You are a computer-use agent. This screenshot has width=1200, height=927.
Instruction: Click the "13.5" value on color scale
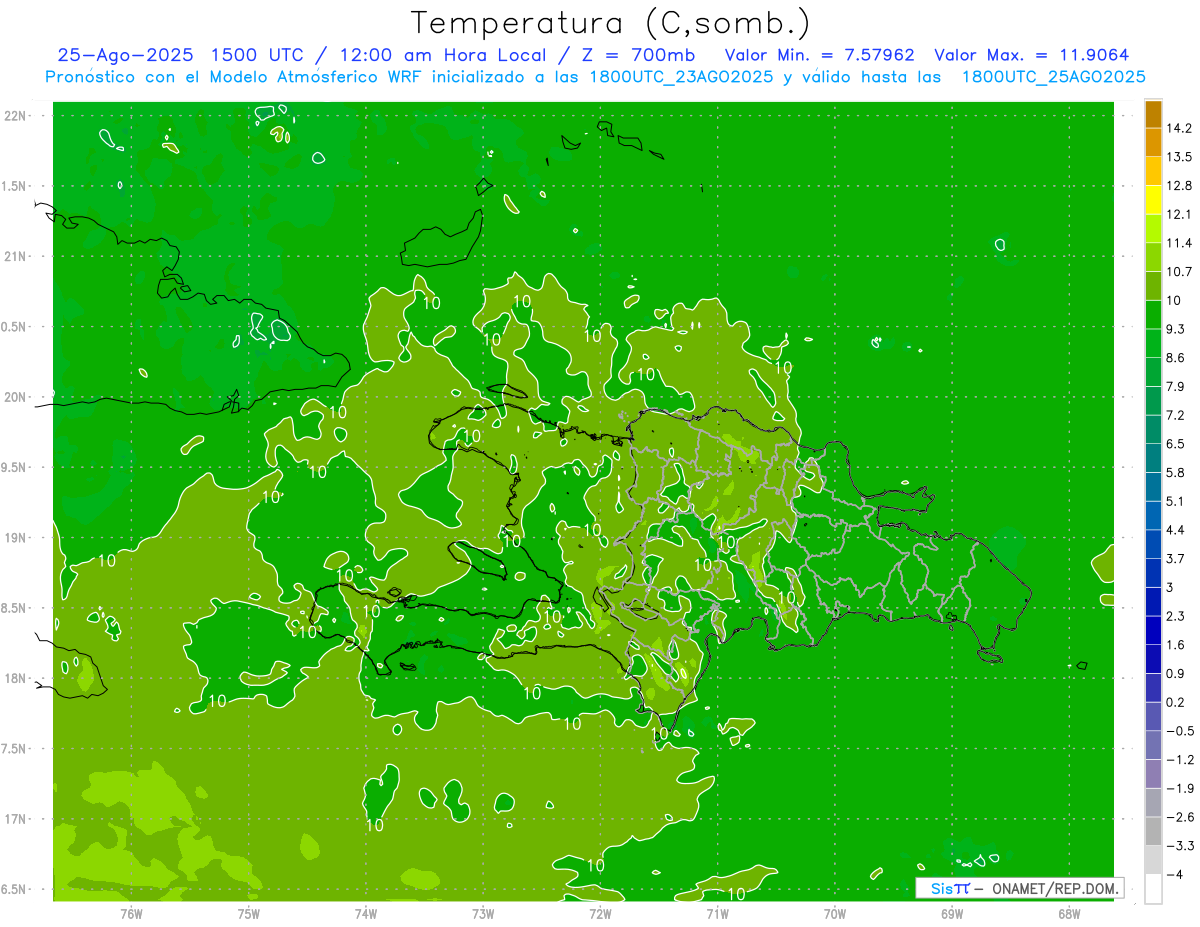click(x=1180, y=157)
